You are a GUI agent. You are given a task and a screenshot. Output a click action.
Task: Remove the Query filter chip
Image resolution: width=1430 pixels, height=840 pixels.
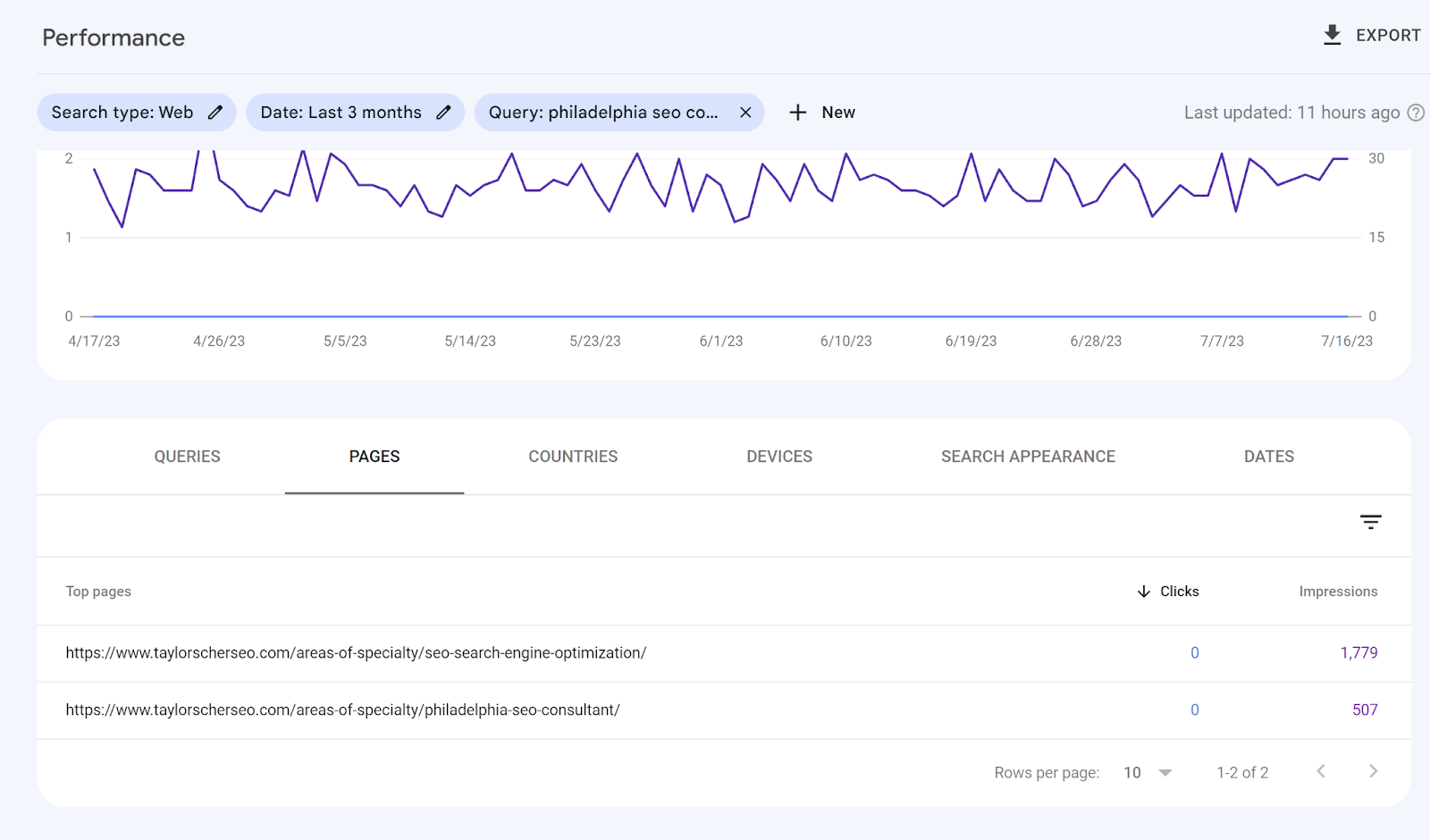[x=745, y=113]
